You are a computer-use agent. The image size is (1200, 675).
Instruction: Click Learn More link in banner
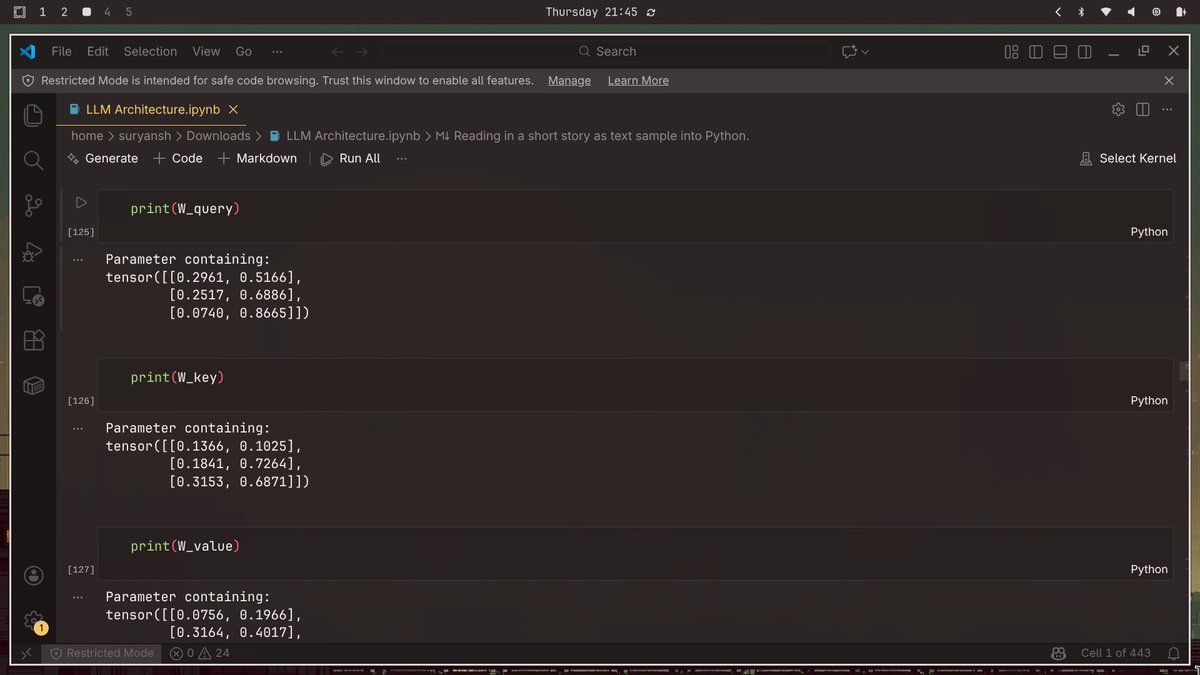(x=638, y=80)
